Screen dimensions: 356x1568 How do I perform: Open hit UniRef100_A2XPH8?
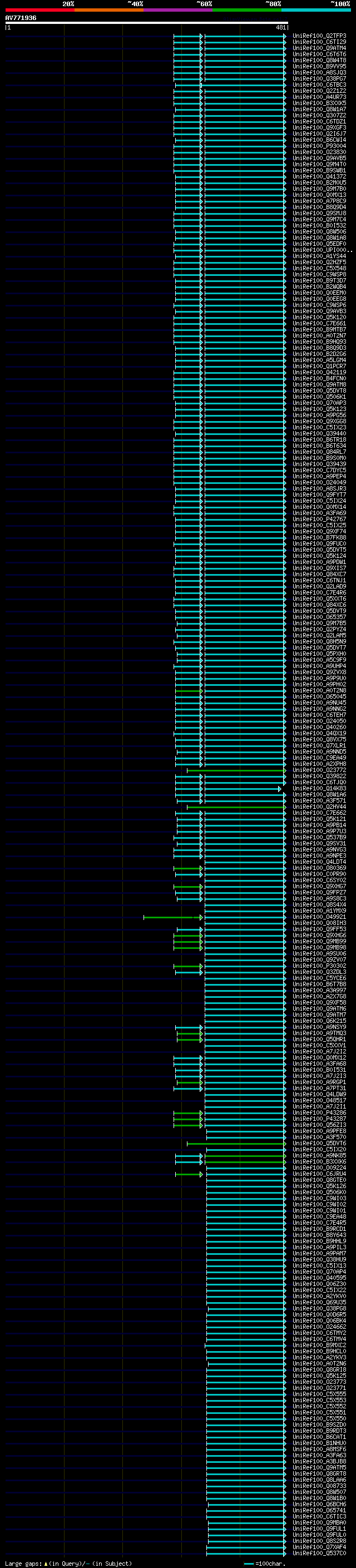(319, 764)
